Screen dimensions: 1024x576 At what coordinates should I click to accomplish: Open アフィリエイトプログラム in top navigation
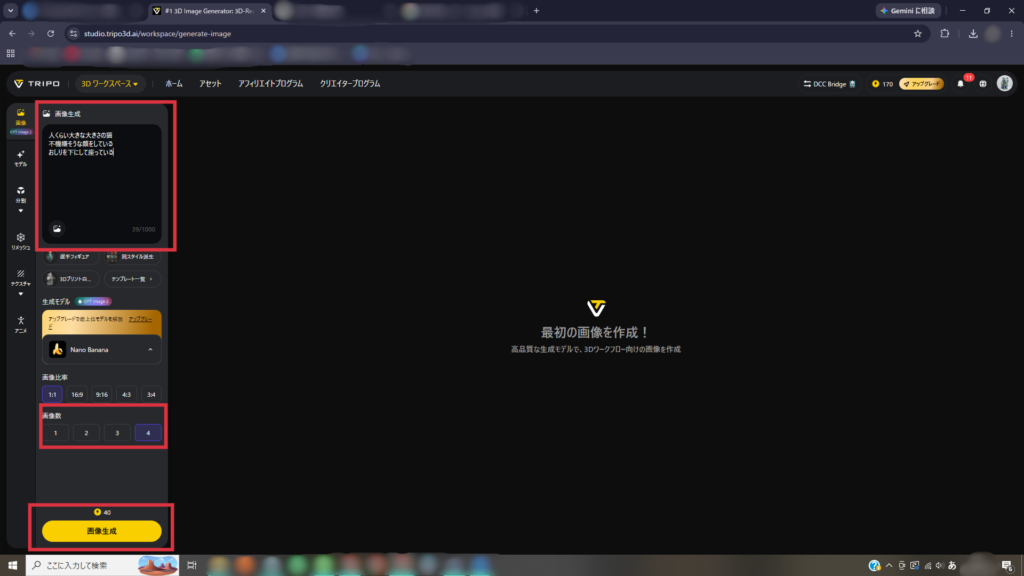click(270, 84)
